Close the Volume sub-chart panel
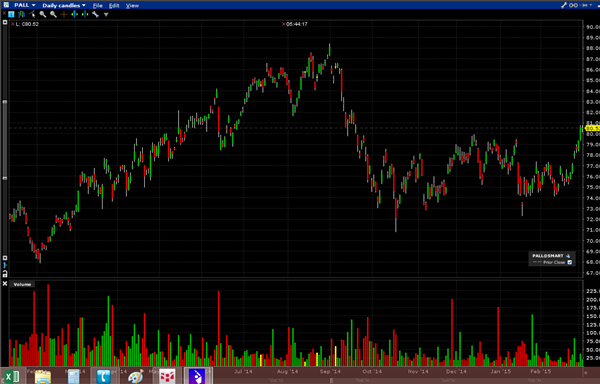Viewport: 600px width, 384px height. [5, 283]
